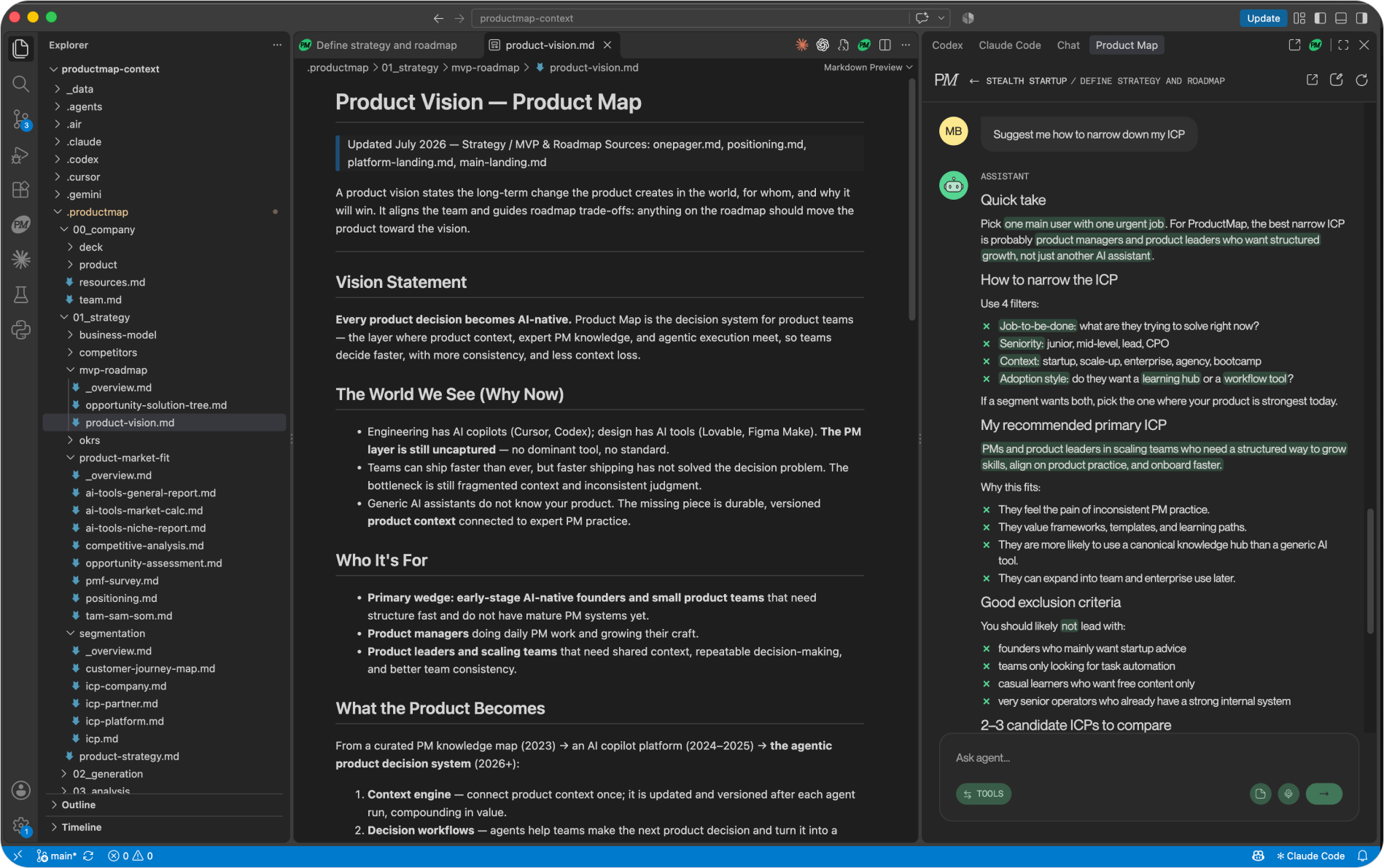Open positioning.md in the explorer
Screen dimensions: 1384x868
(x=121, y=598)
